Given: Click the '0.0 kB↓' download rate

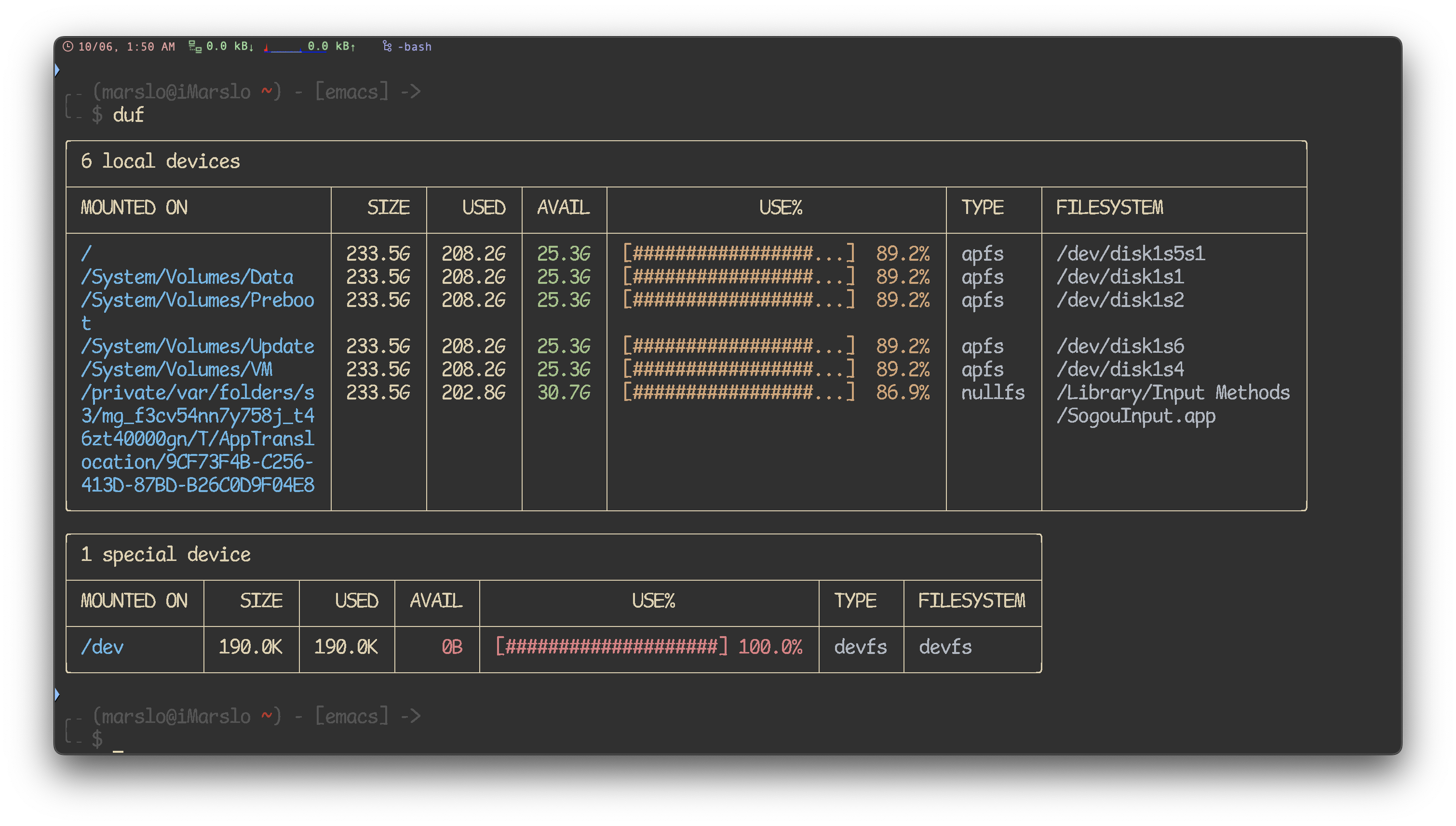Looking at the screenshot, I should 230,47.
